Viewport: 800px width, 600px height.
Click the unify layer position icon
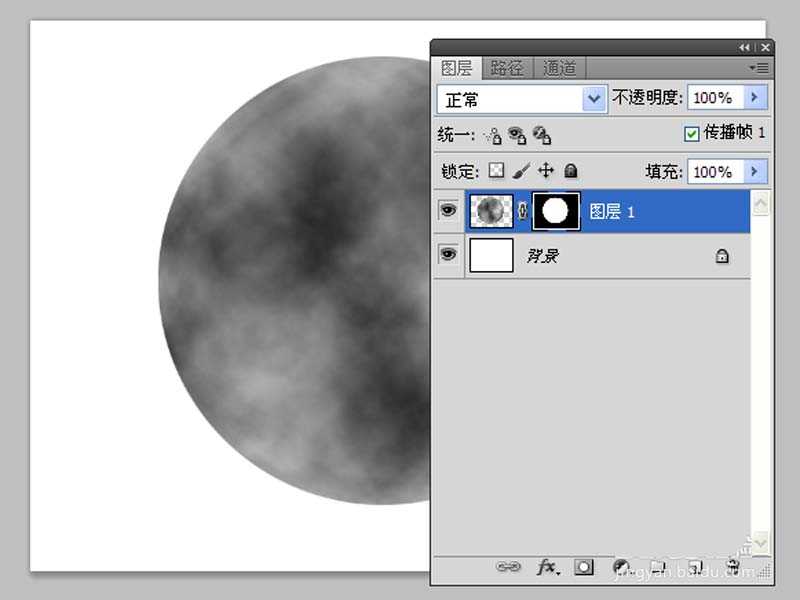[493, 134]
